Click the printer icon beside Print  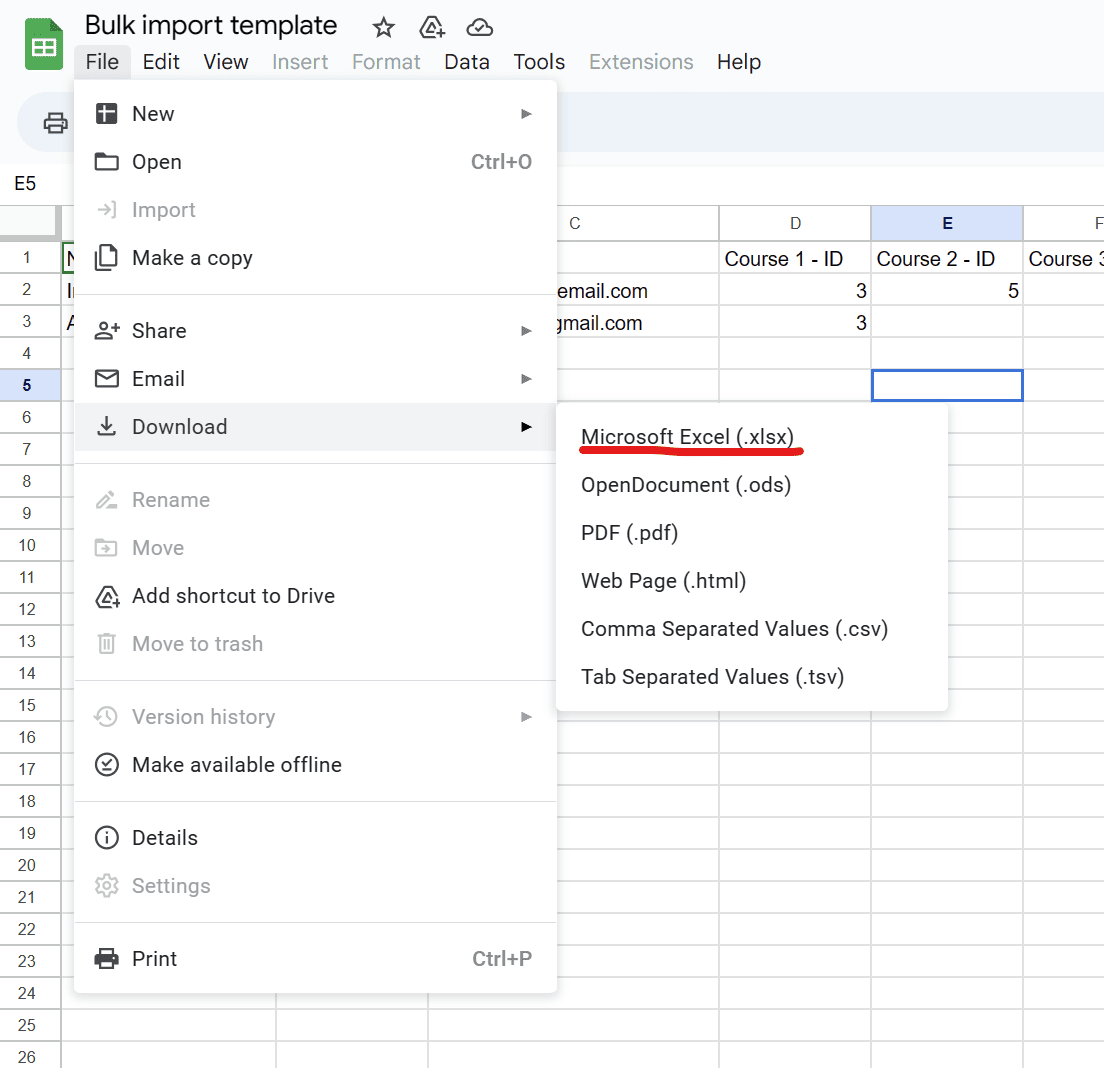tap(106, 958)
